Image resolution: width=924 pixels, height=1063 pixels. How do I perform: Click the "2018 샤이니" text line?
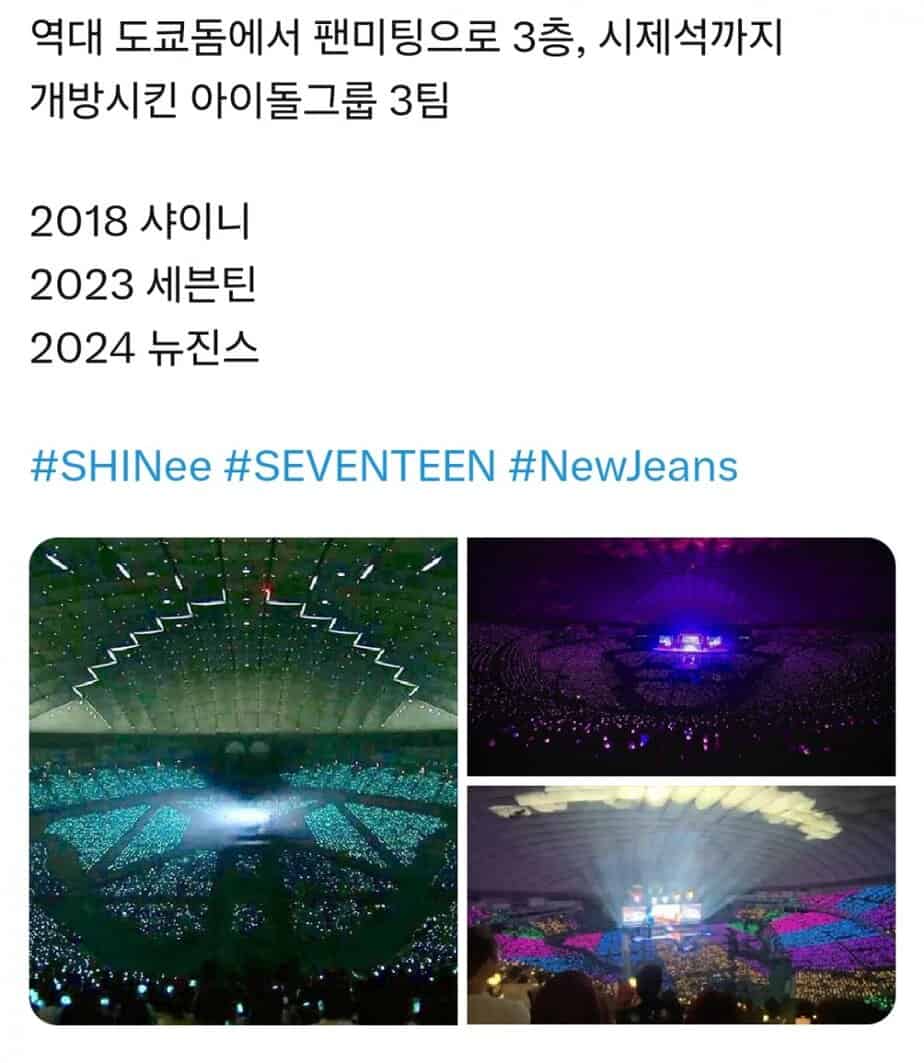coord(140,221)
